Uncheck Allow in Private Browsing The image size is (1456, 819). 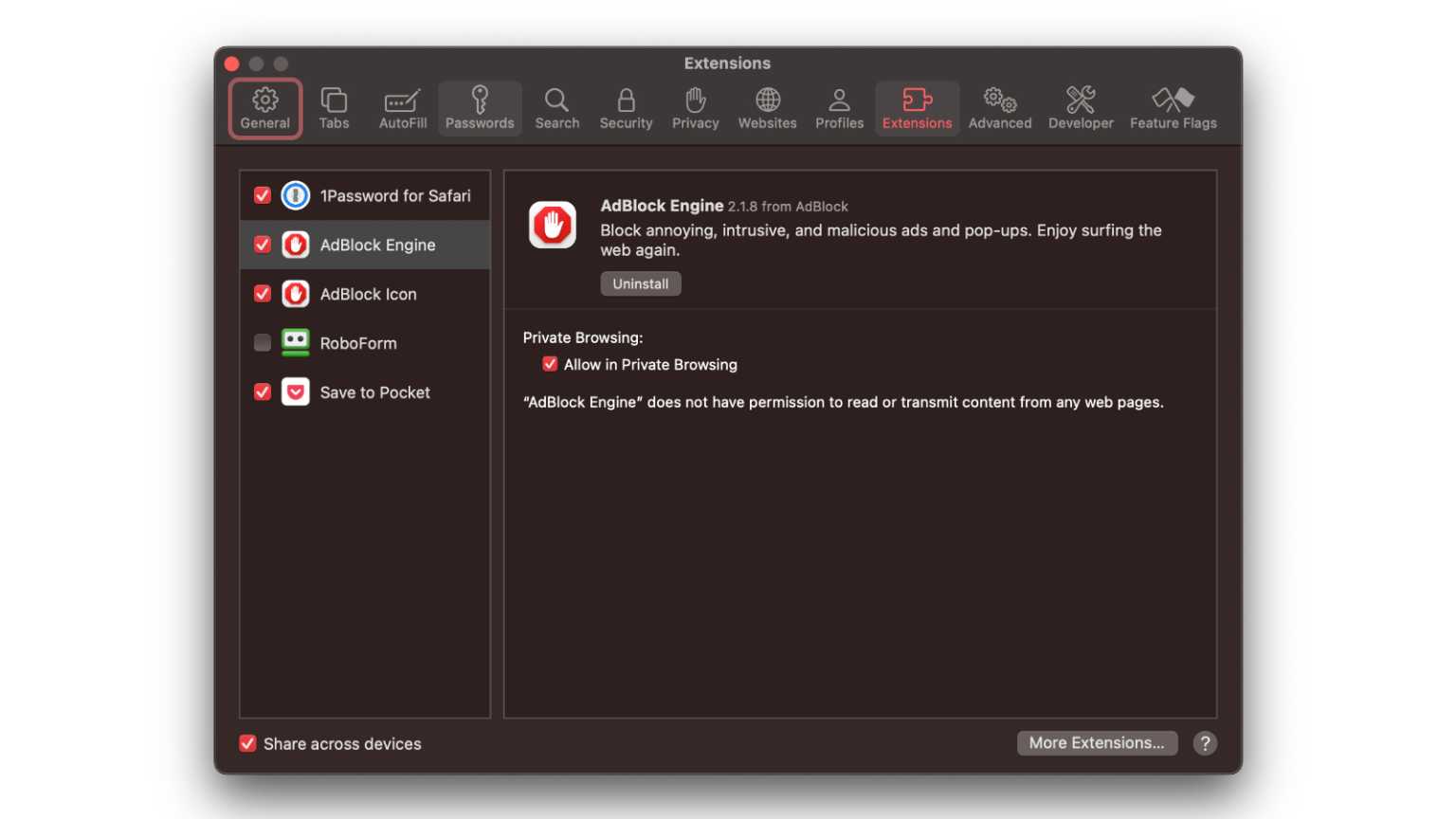[550, 364]
